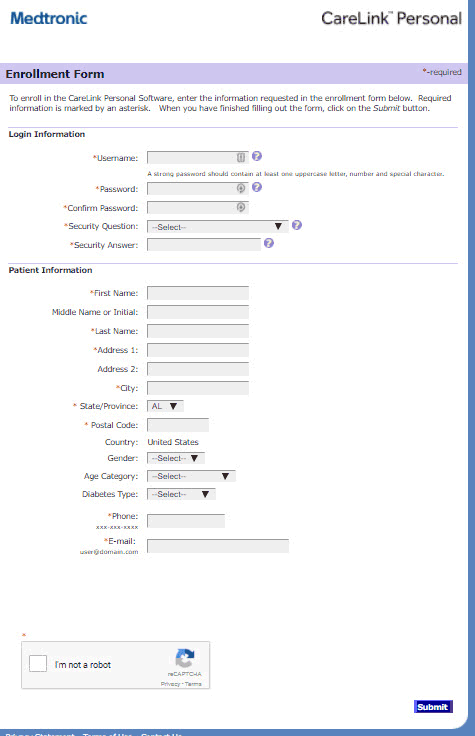Click the password manager icon in Username field
Viewport: 475px width, 736px height.
(241, 157)
